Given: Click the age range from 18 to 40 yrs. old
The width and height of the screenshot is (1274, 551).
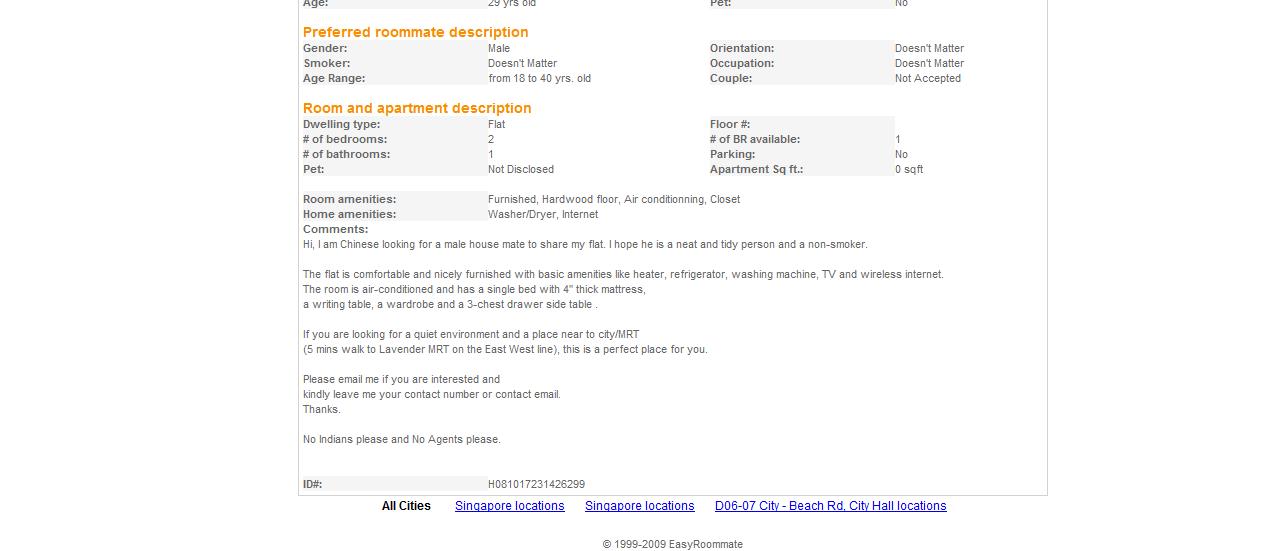Looking at the screenshot, I should coord(539,78).
